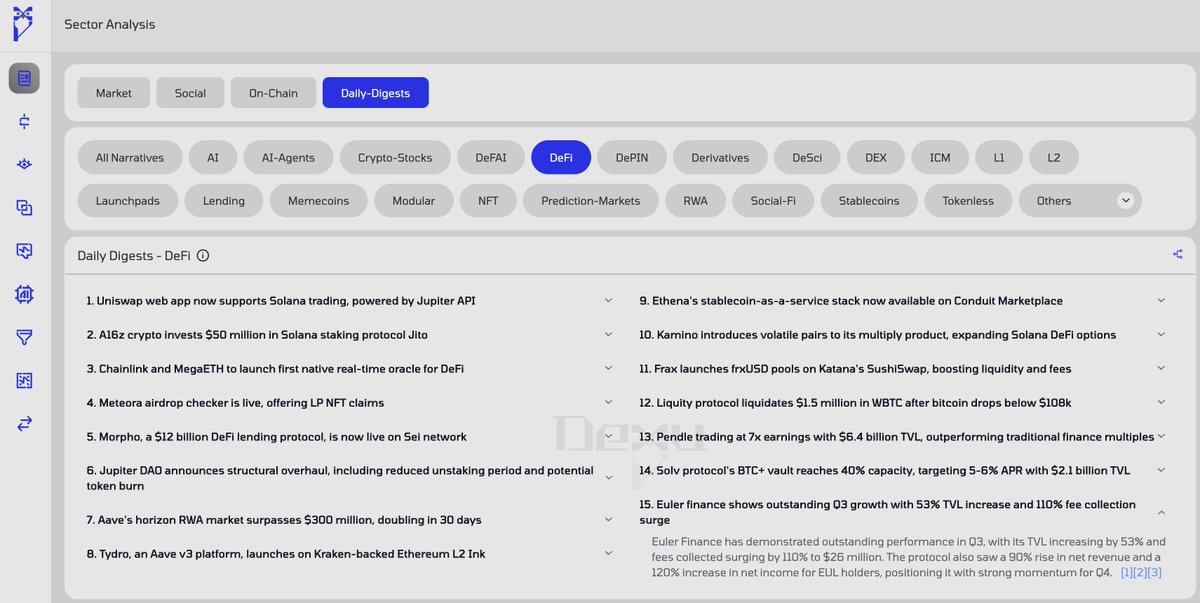
Task: Select the NFT narrative filter
Action: [x=488, y=201]
